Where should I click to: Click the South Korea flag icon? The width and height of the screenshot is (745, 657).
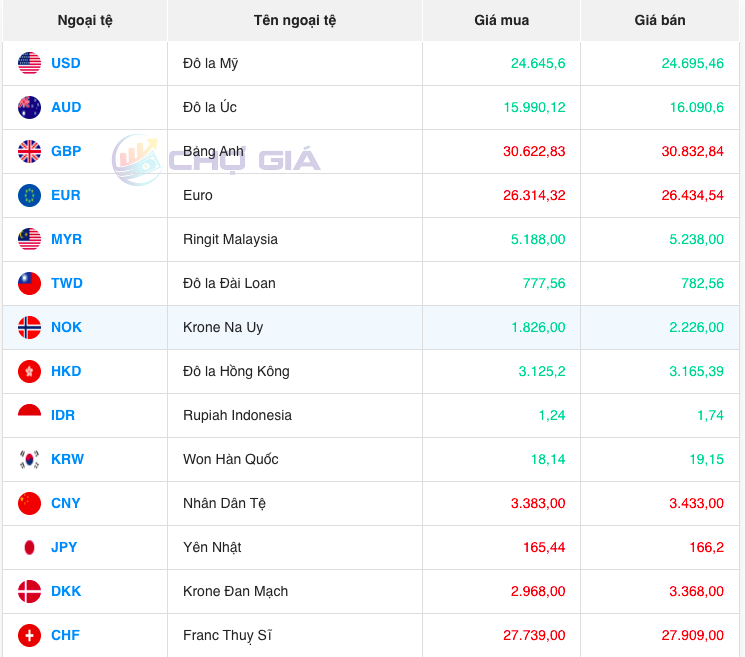29,459
